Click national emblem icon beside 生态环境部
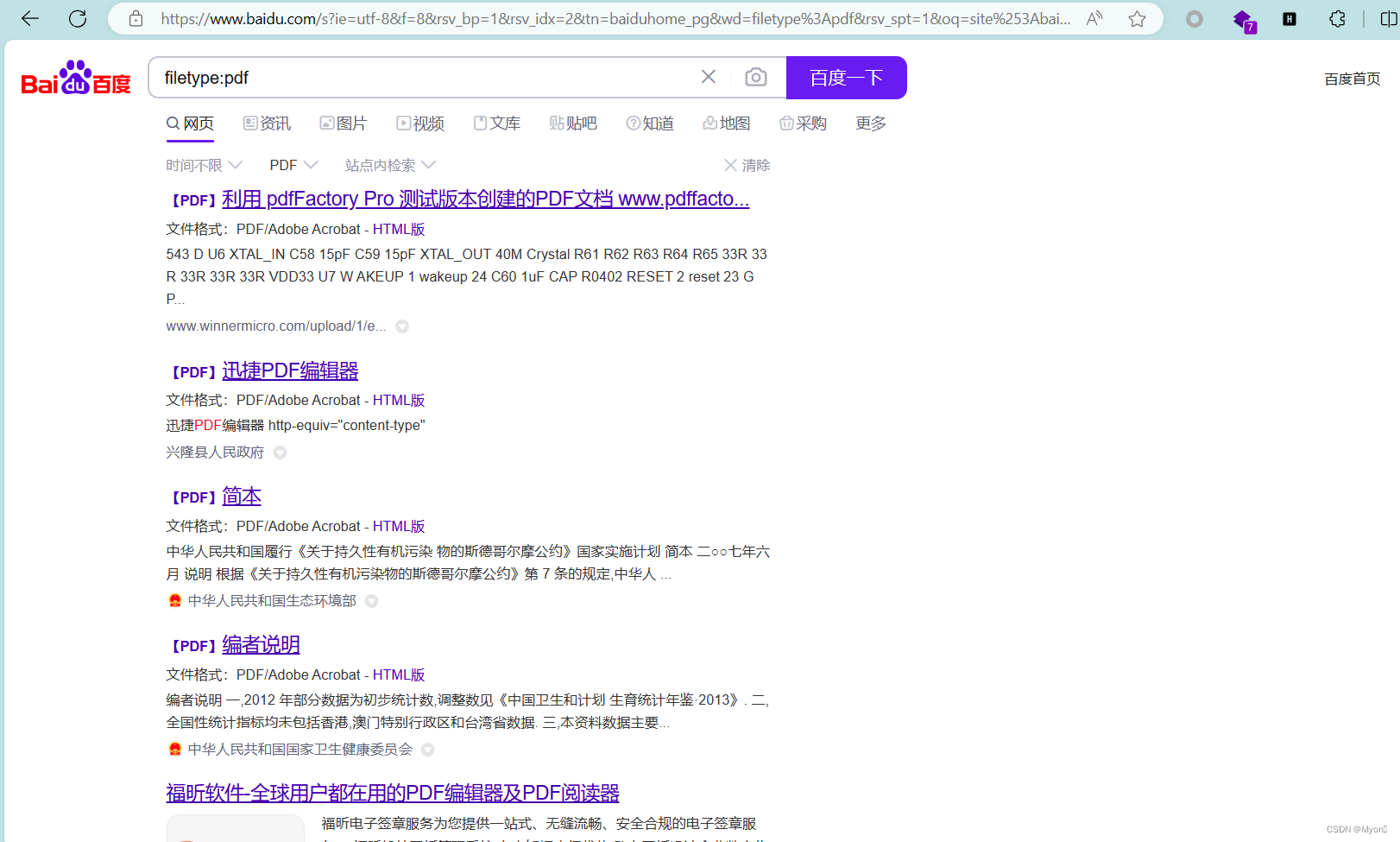 pyautogui.click(x=175, y=600)
